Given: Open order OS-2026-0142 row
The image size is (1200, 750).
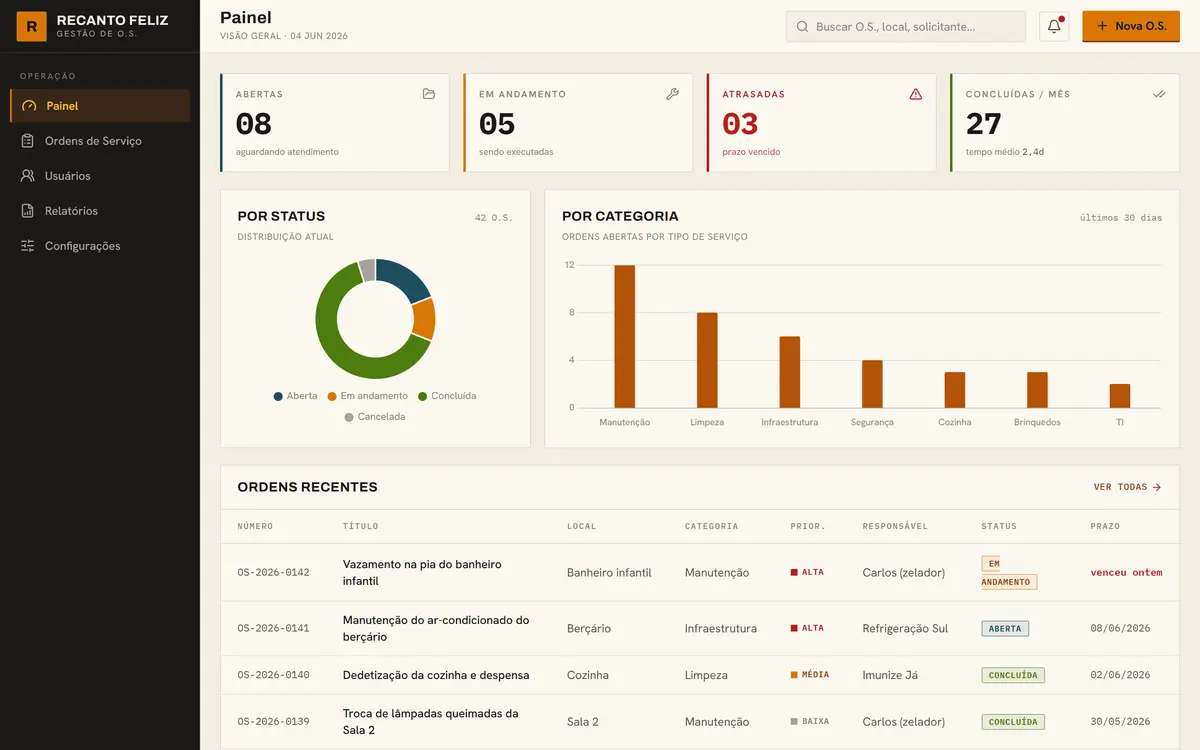Looking at the screenshot, I should click(x=700, y=573).
